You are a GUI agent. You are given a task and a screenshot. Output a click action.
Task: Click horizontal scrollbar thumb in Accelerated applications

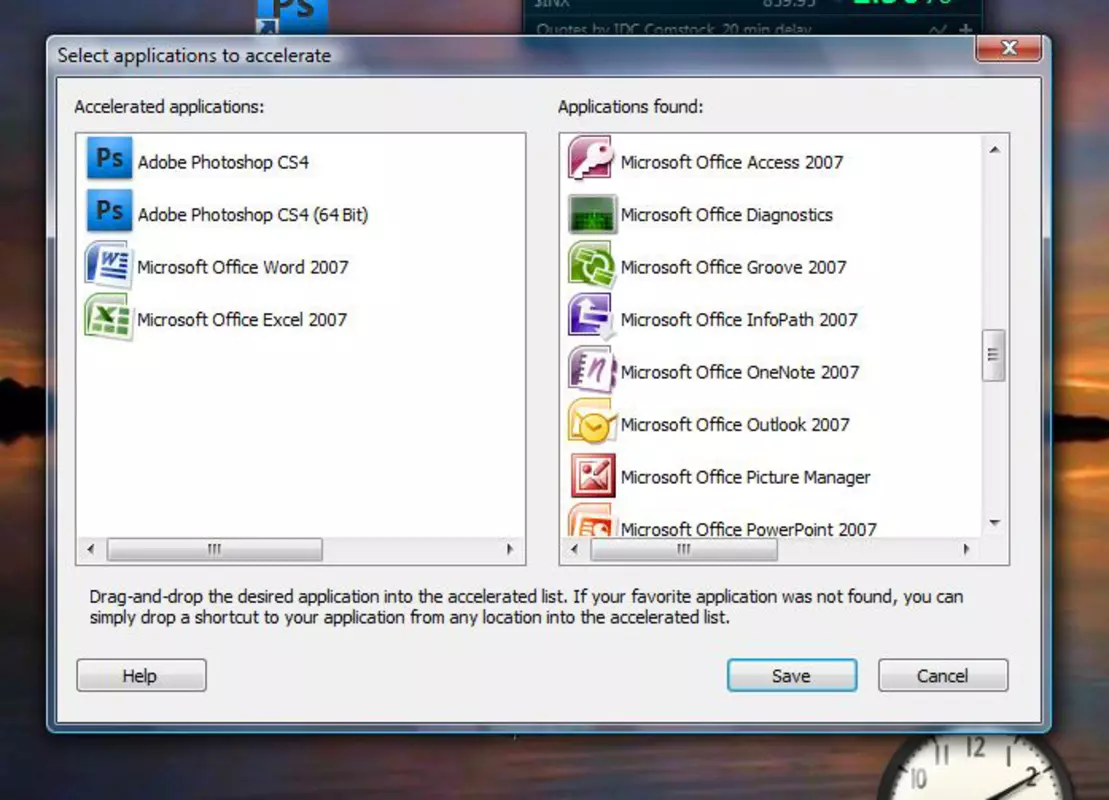(x=214, y=549)
